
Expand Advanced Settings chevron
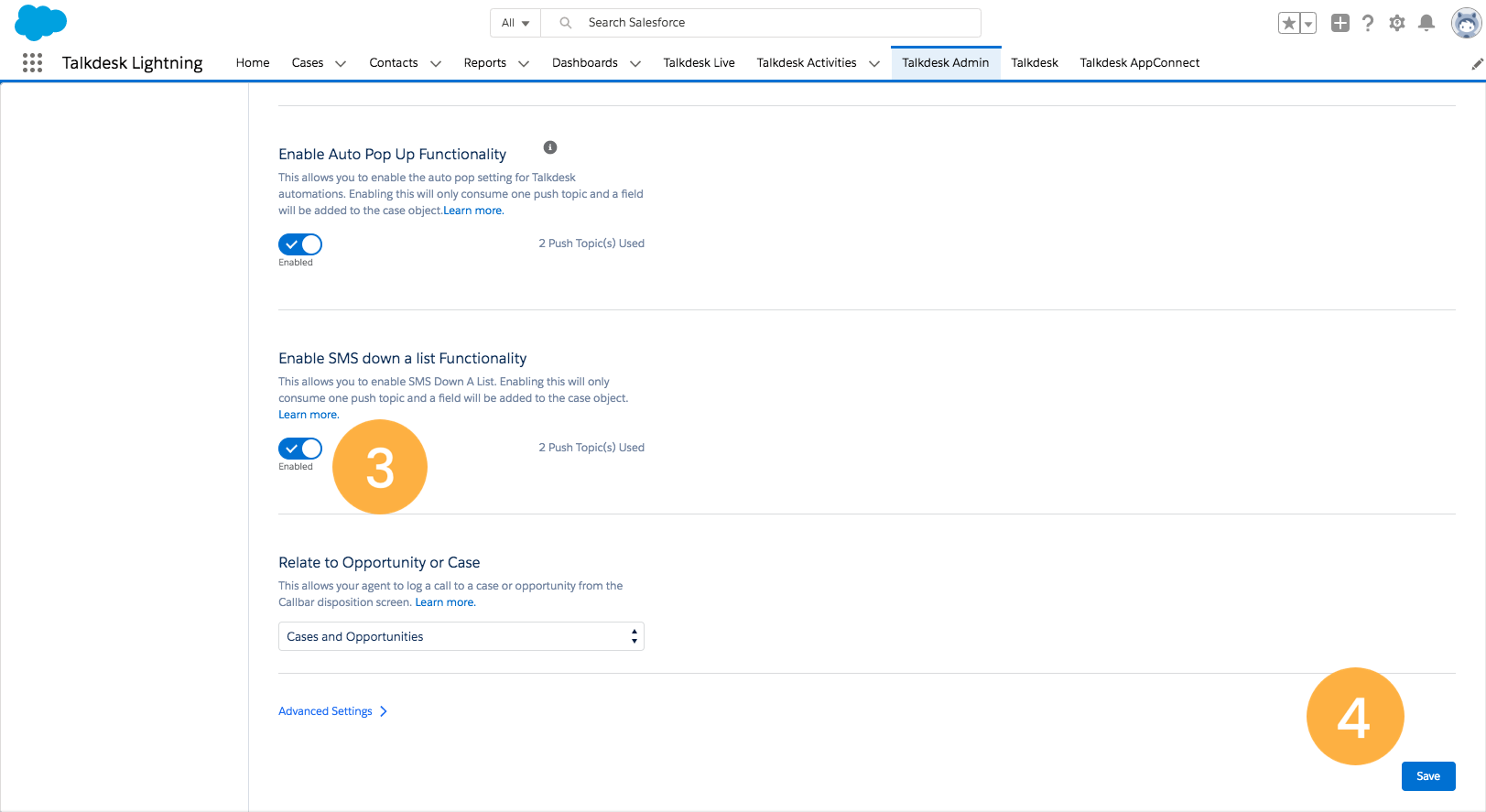[384, 711]
